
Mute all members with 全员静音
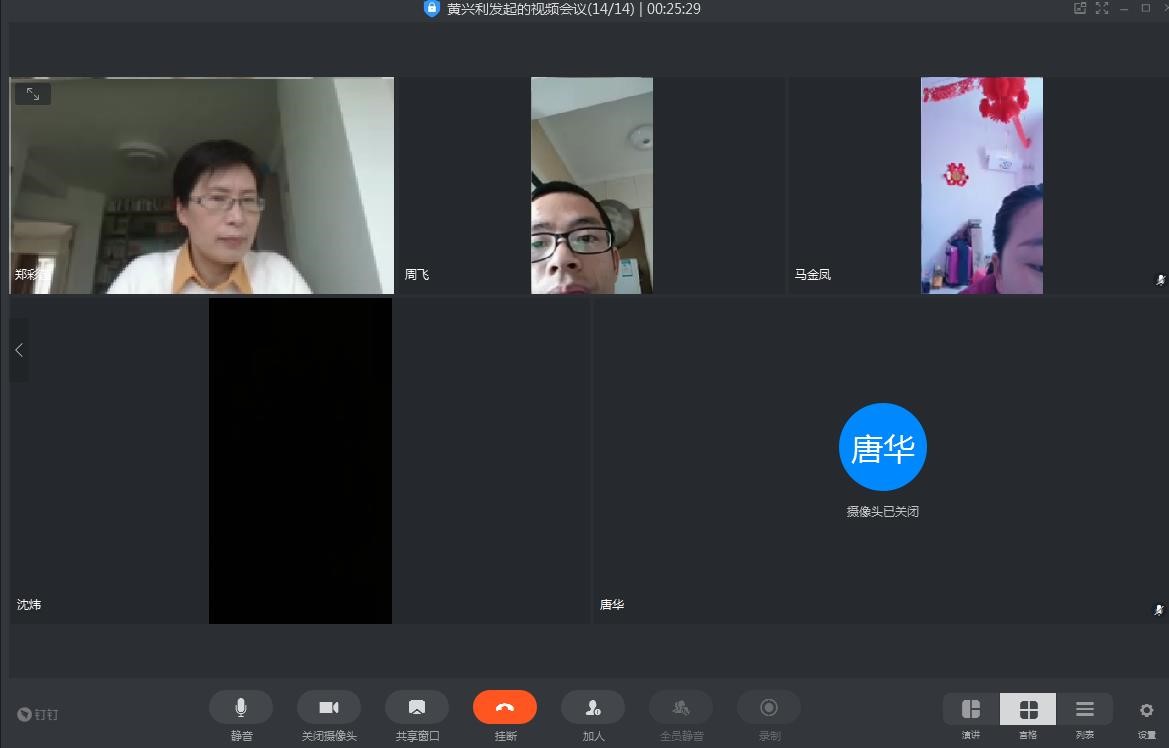pos(681,708)
